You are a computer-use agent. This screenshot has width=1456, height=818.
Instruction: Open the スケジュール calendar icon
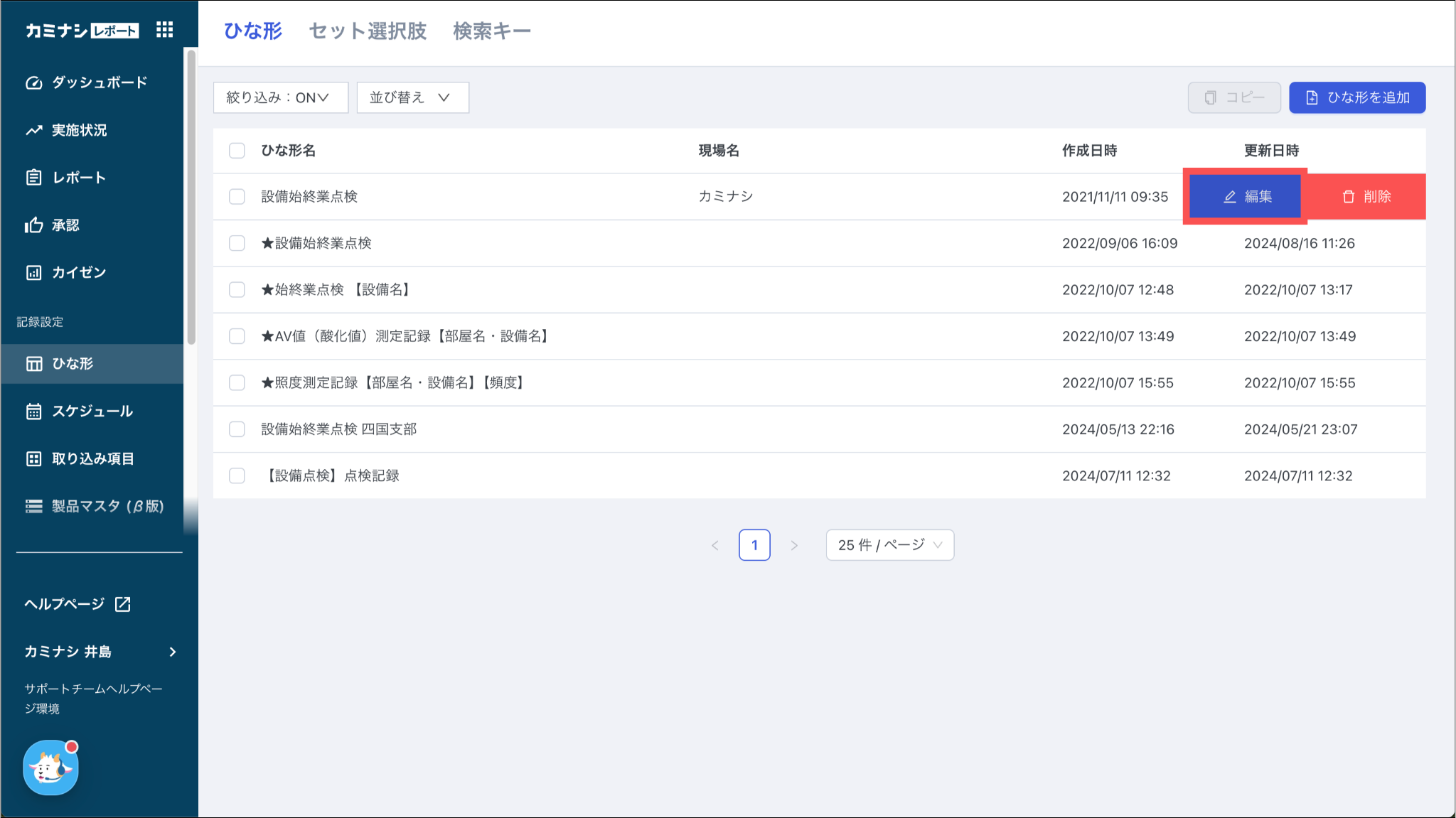click(33, 411)
